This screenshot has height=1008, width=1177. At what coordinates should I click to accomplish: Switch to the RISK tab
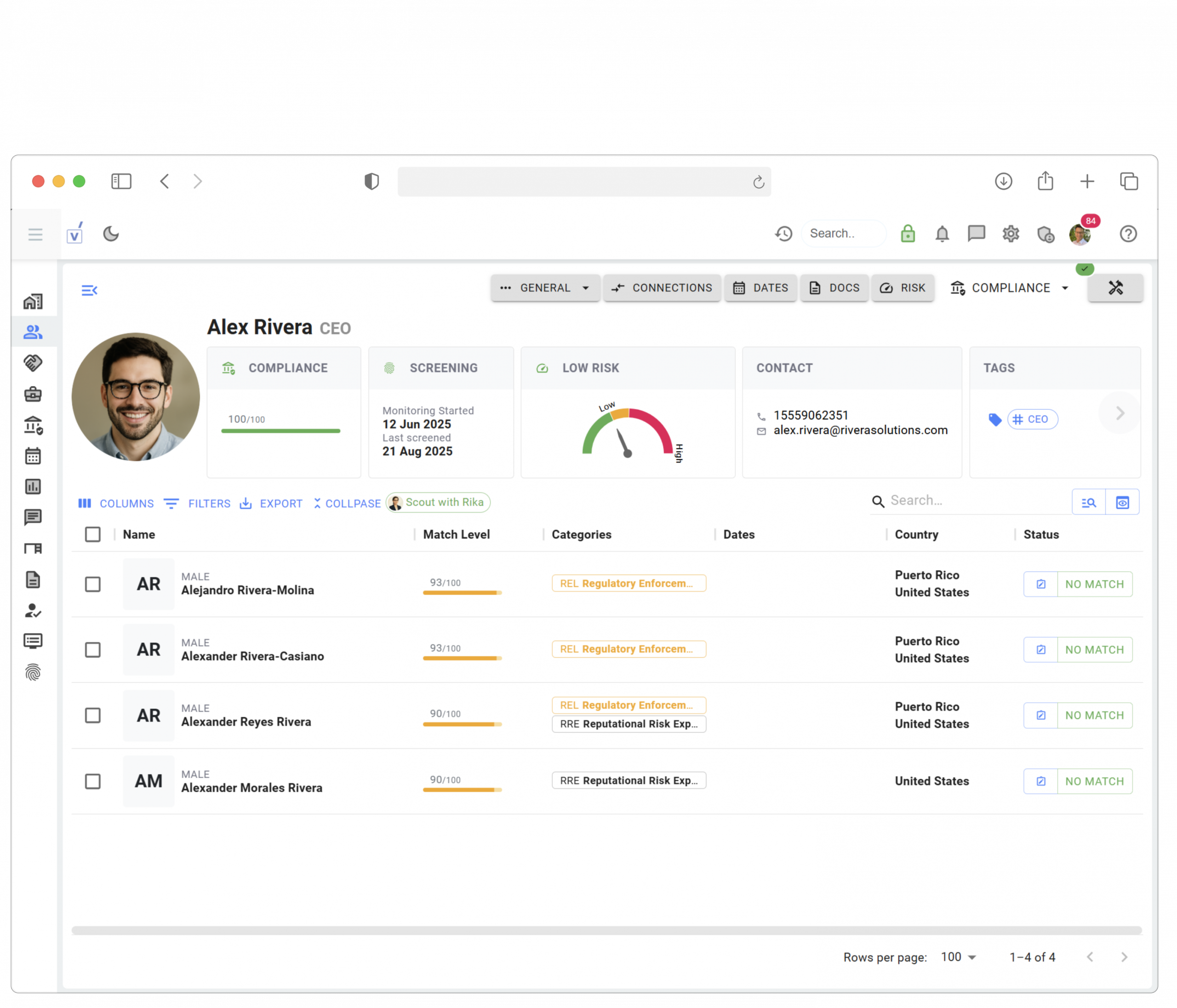tap(902, 288)
